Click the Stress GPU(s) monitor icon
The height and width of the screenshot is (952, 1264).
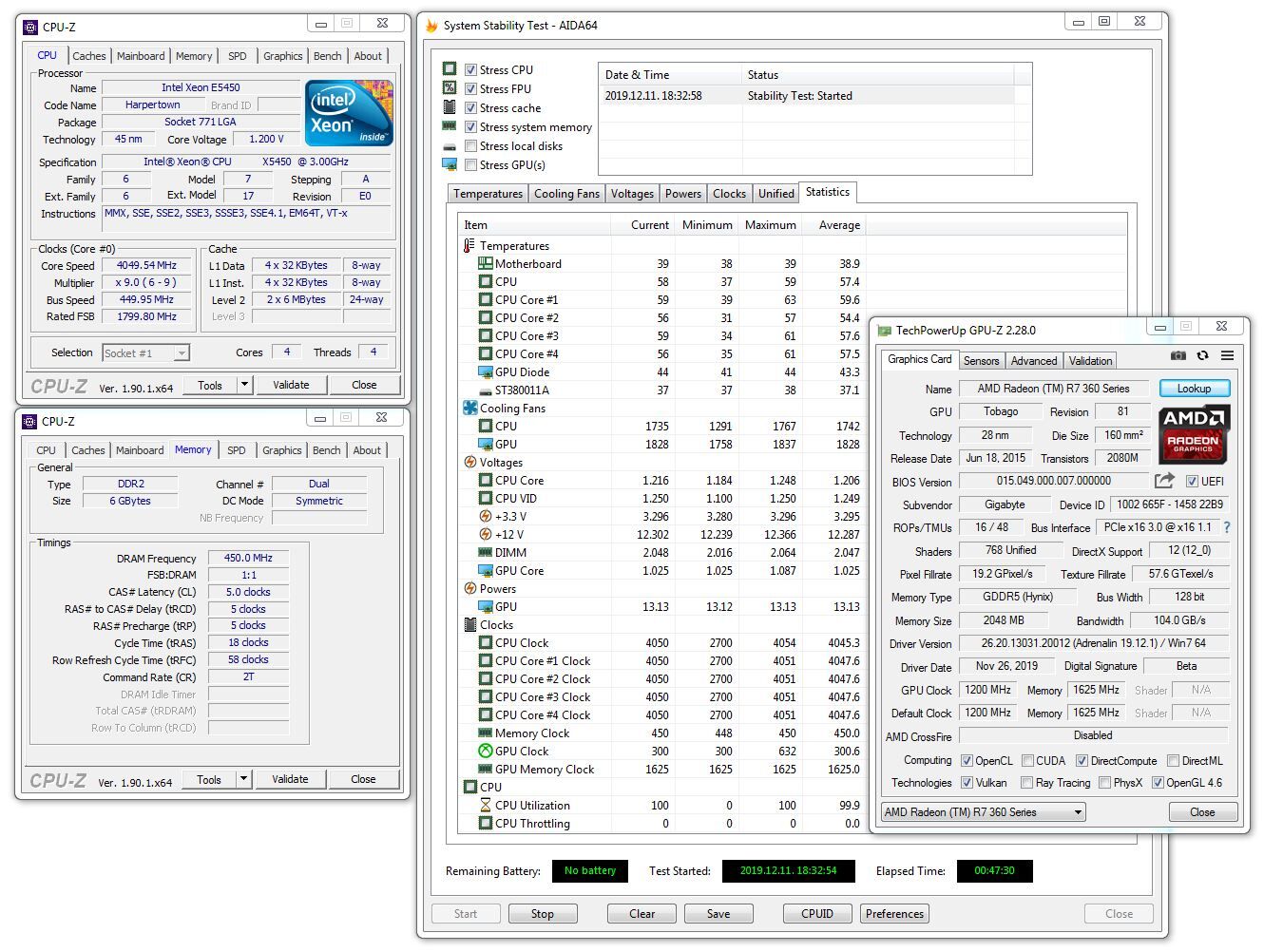pos(450,165)
